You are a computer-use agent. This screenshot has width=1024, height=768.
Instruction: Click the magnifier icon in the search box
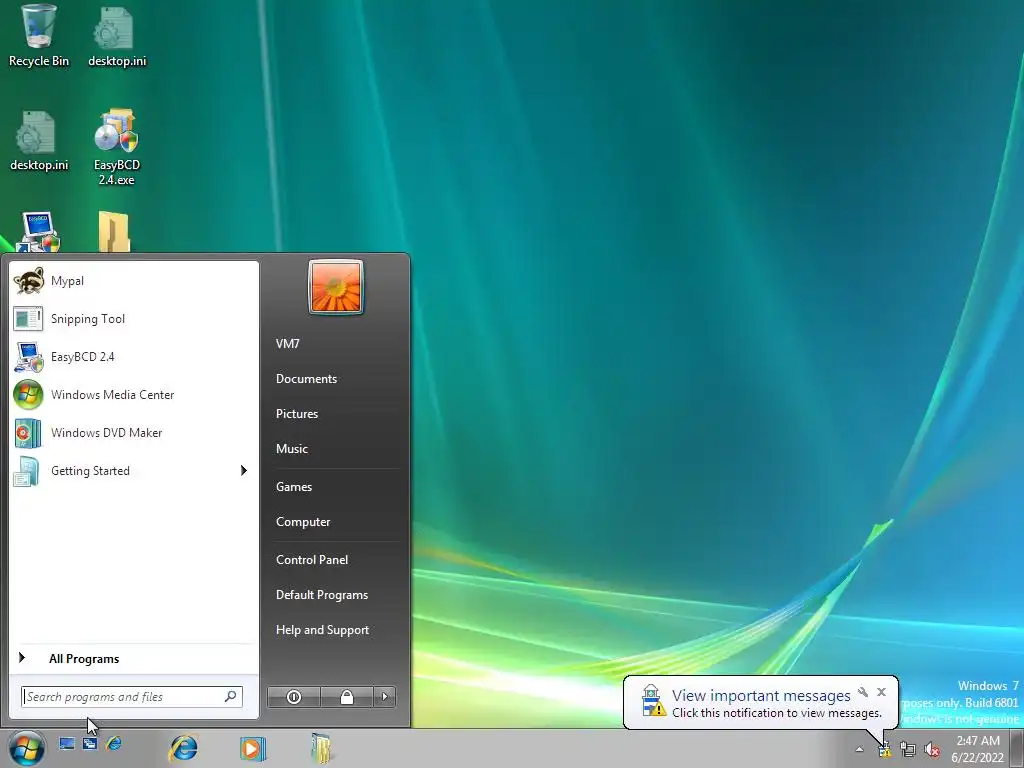pos(231,697)
